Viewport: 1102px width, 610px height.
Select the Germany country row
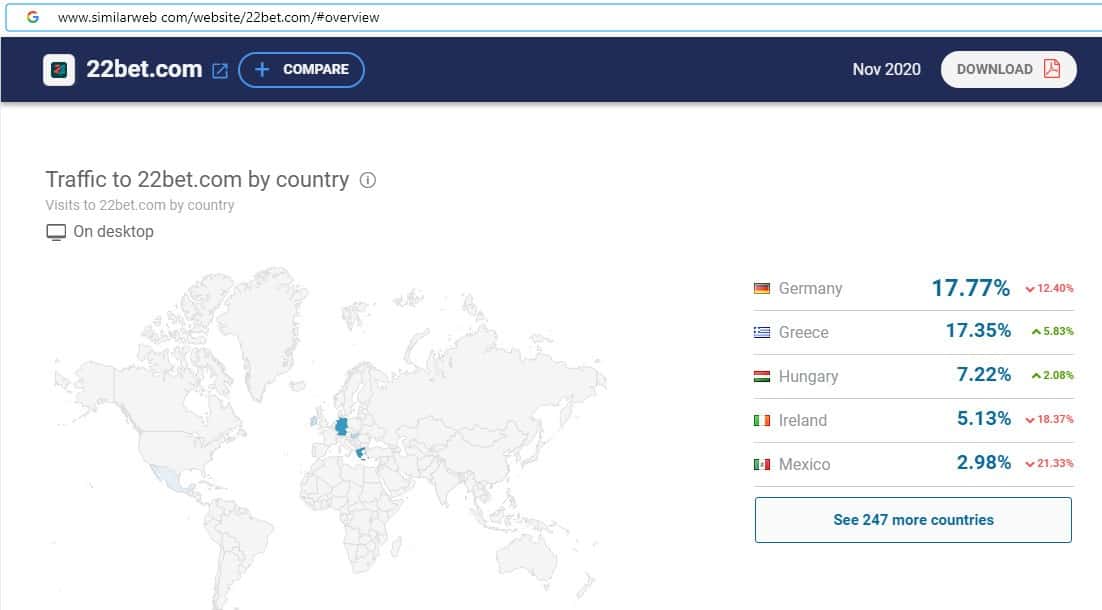tap(914, 288)
